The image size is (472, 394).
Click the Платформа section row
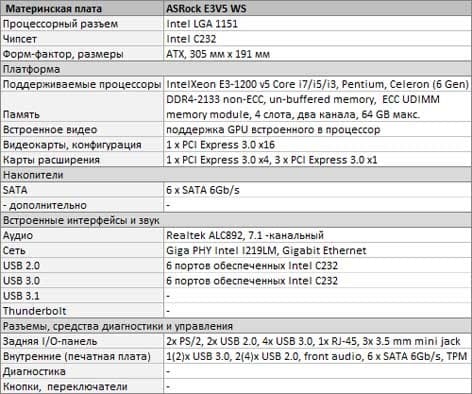236,69
